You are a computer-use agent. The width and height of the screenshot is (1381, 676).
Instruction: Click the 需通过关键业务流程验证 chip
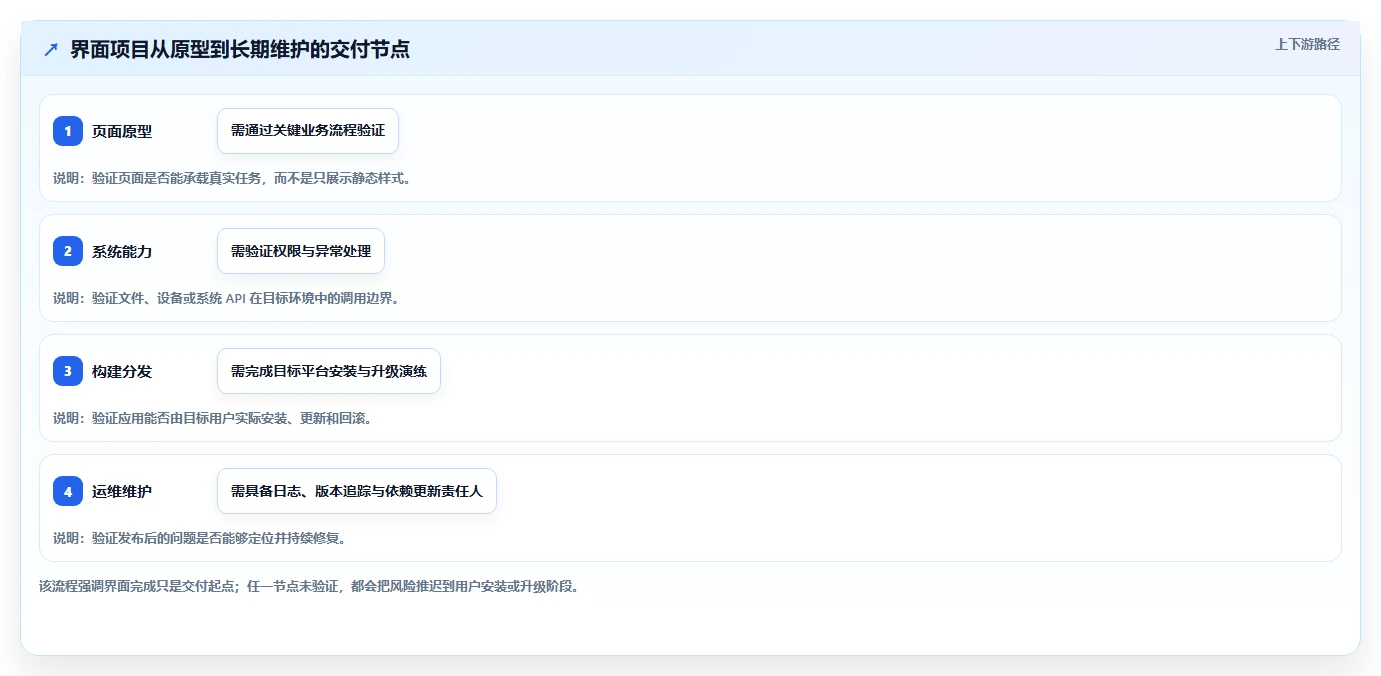308,131
